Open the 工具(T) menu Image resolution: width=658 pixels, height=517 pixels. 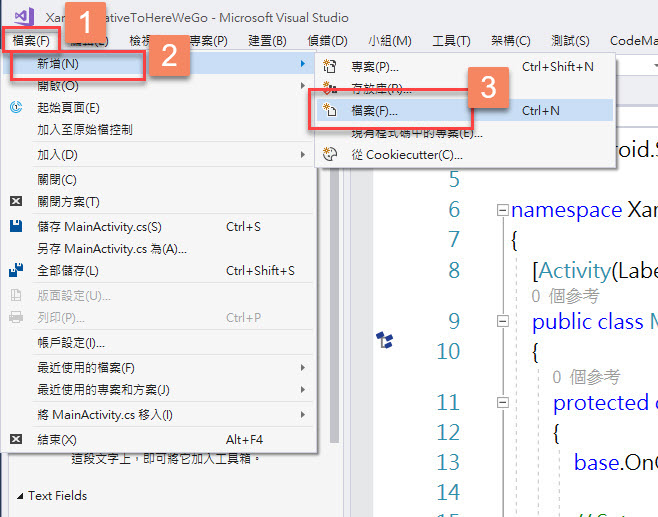[451, 41]
